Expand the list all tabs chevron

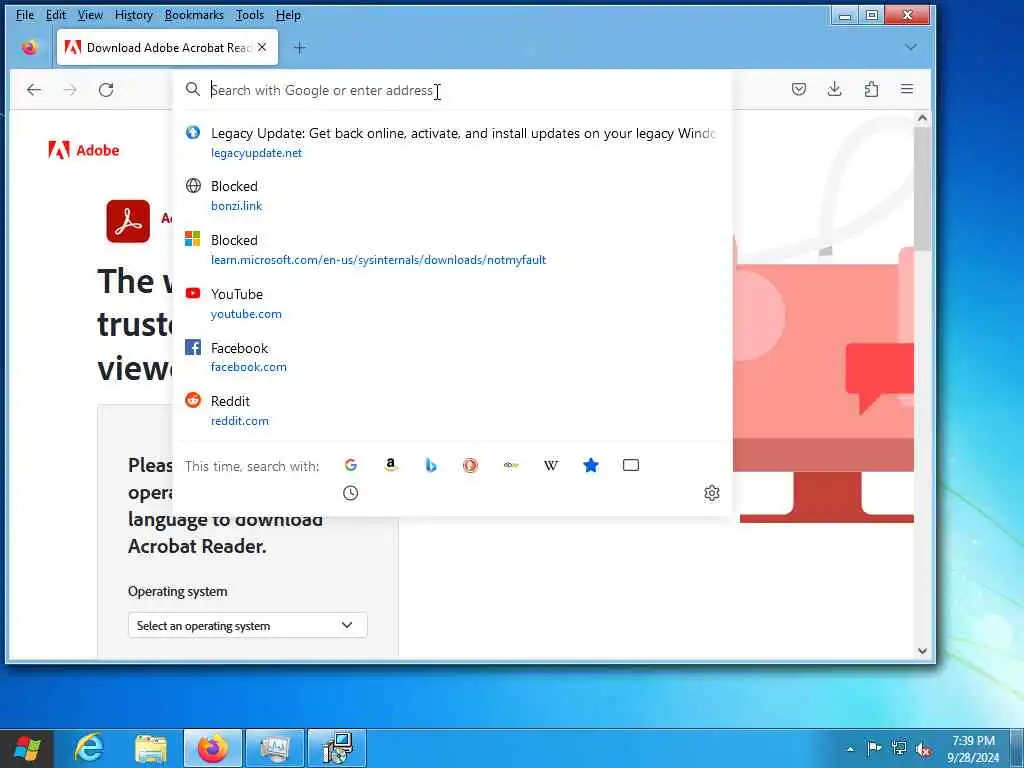(911, 47)
